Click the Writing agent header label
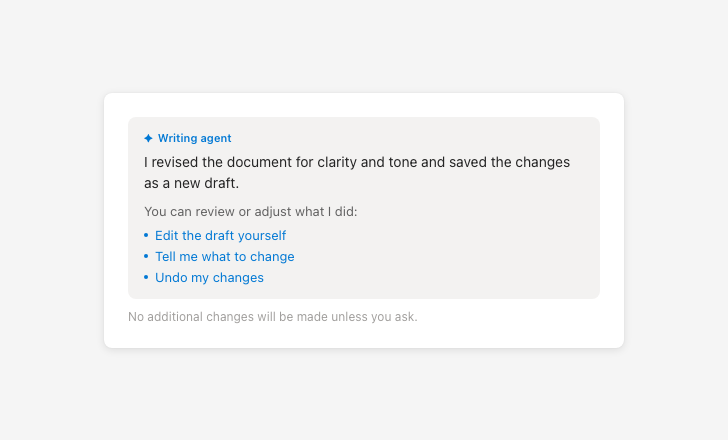Screen dimensions: 728x440 (194, 139)
